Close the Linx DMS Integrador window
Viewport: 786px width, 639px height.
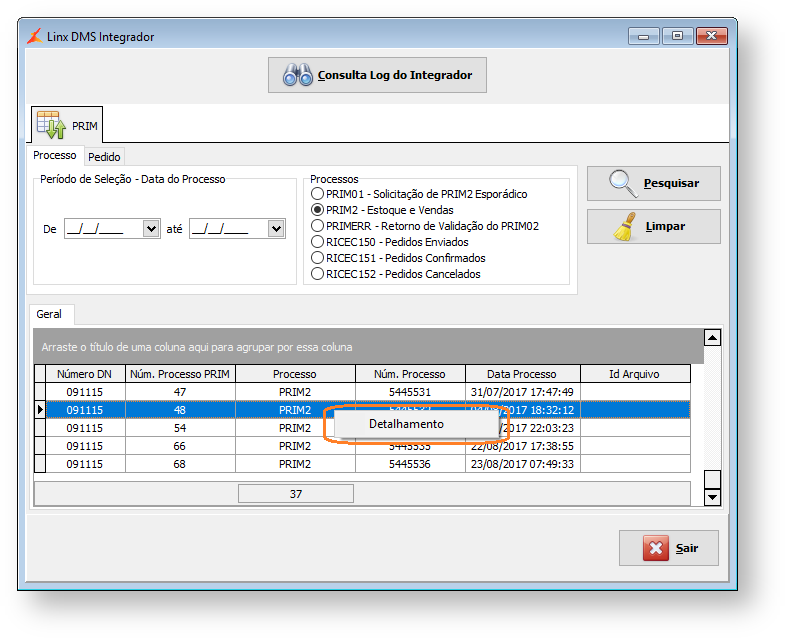pyautogui.click(x=711, y=36)
